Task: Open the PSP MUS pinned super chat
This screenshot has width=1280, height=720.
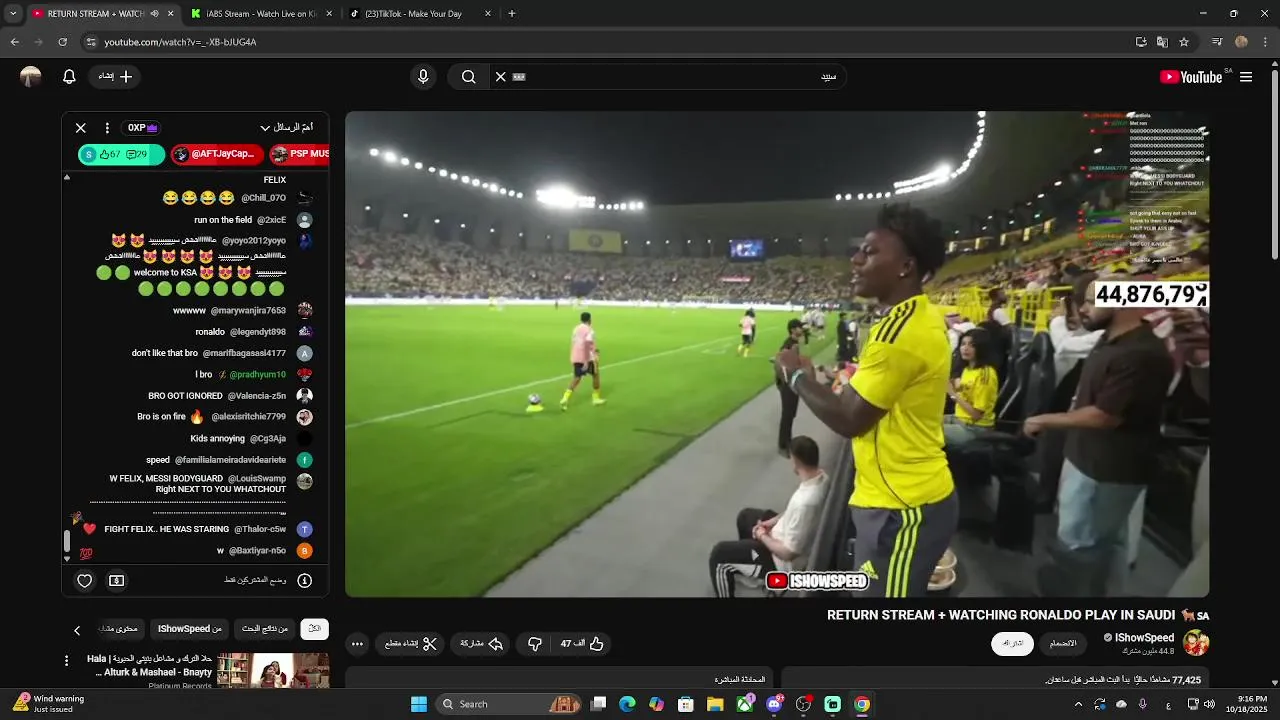Action: pyautogui.click(x=299, y=154)
